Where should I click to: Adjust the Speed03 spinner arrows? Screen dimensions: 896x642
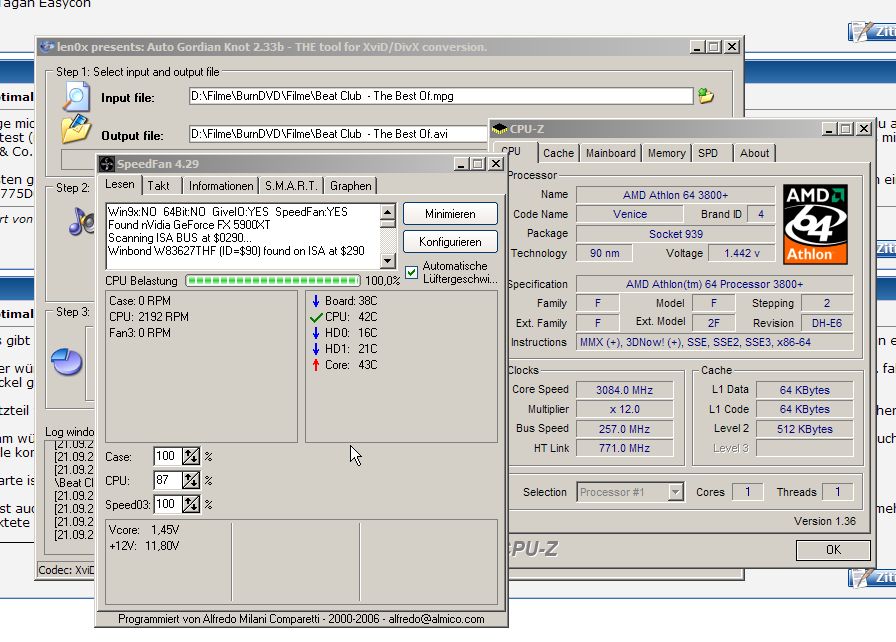[x=191, y=504]
